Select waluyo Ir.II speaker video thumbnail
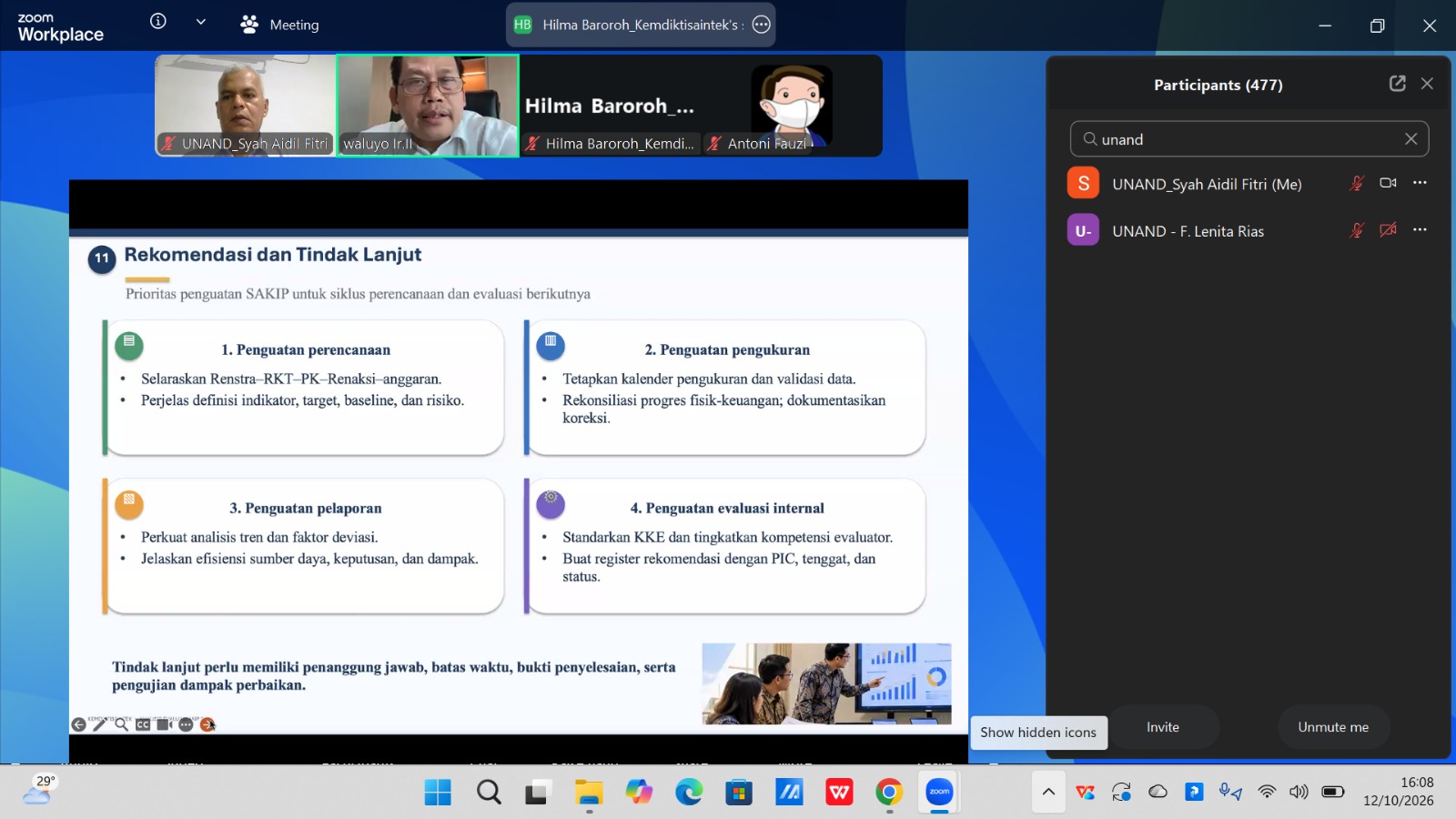 click(428, 106)
